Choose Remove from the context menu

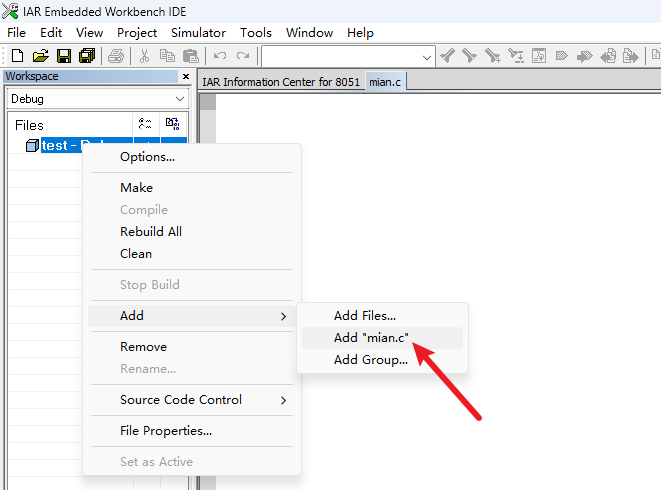point(192,347)
